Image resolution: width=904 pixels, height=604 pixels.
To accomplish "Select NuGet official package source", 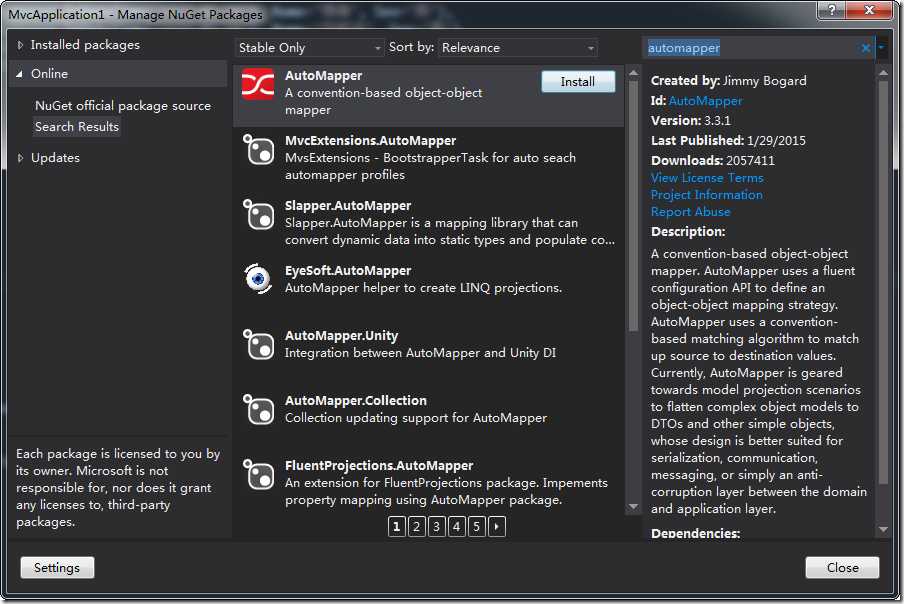I will [123, 106].
